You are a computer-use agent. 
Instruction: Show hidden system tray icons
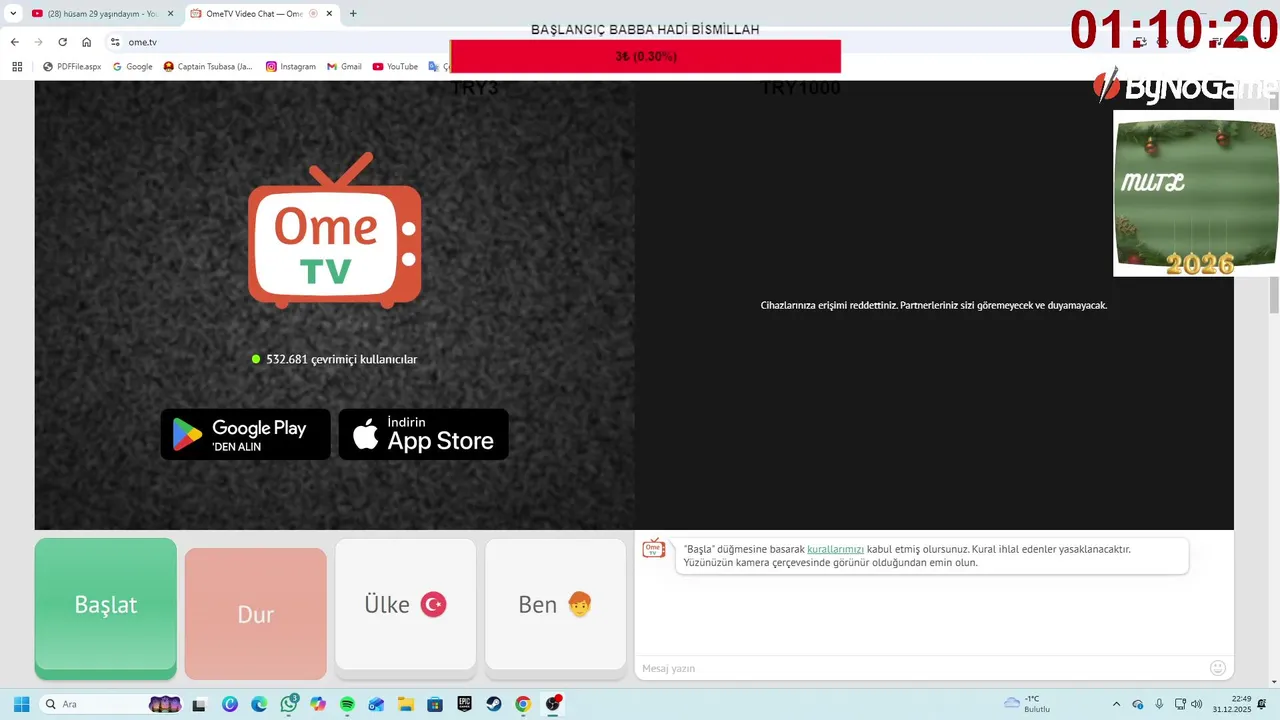(1116, 704)
